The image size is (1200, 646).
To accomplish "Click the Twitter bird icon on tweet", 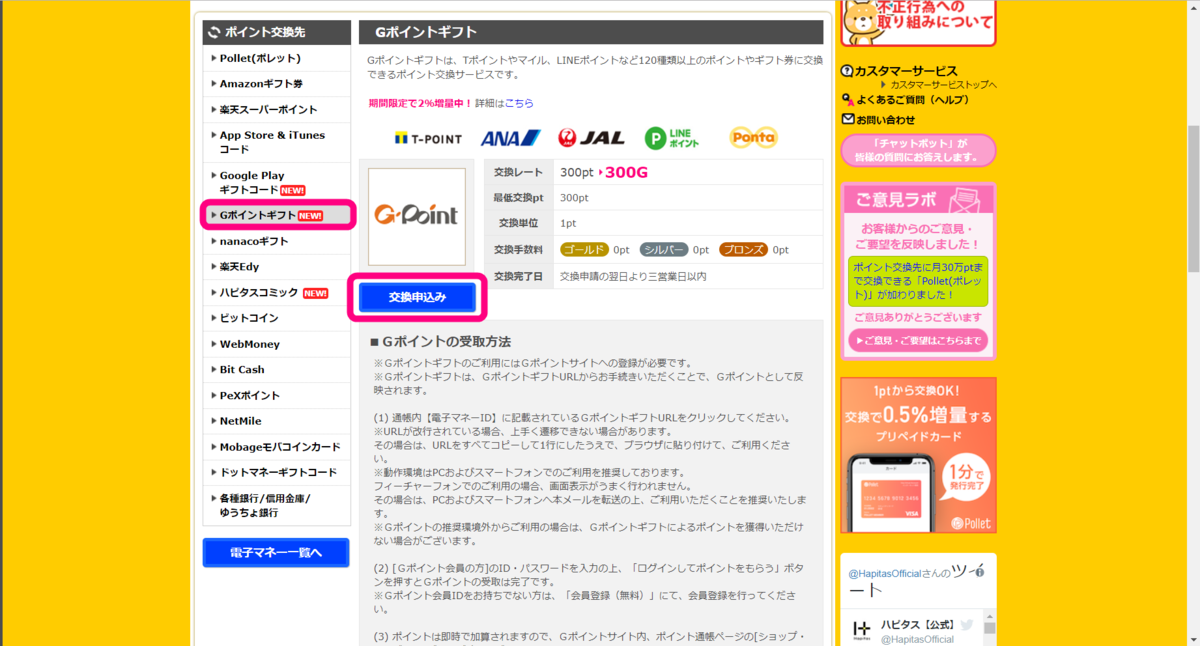I will click(967, 625).
